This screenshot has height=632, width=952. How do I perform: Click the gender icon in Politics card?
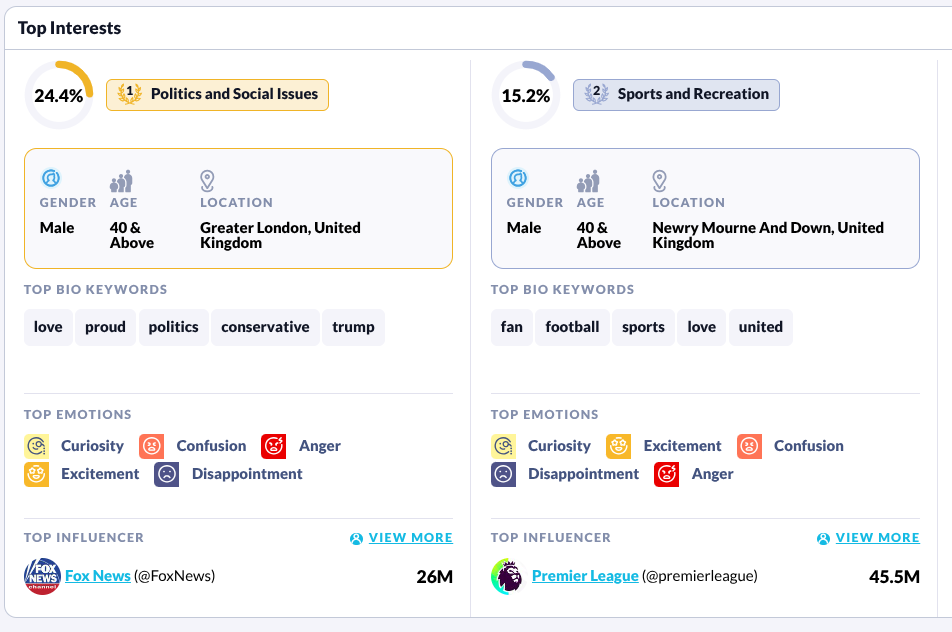point(51,179)
